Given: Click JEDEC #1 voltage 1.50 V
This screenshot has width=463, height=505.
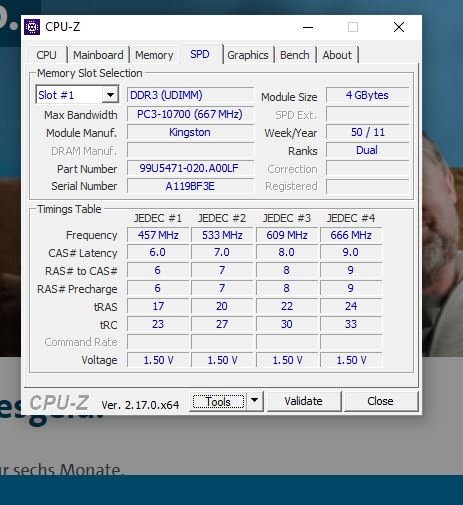Looking at the screenshot, I should (158, 360).
